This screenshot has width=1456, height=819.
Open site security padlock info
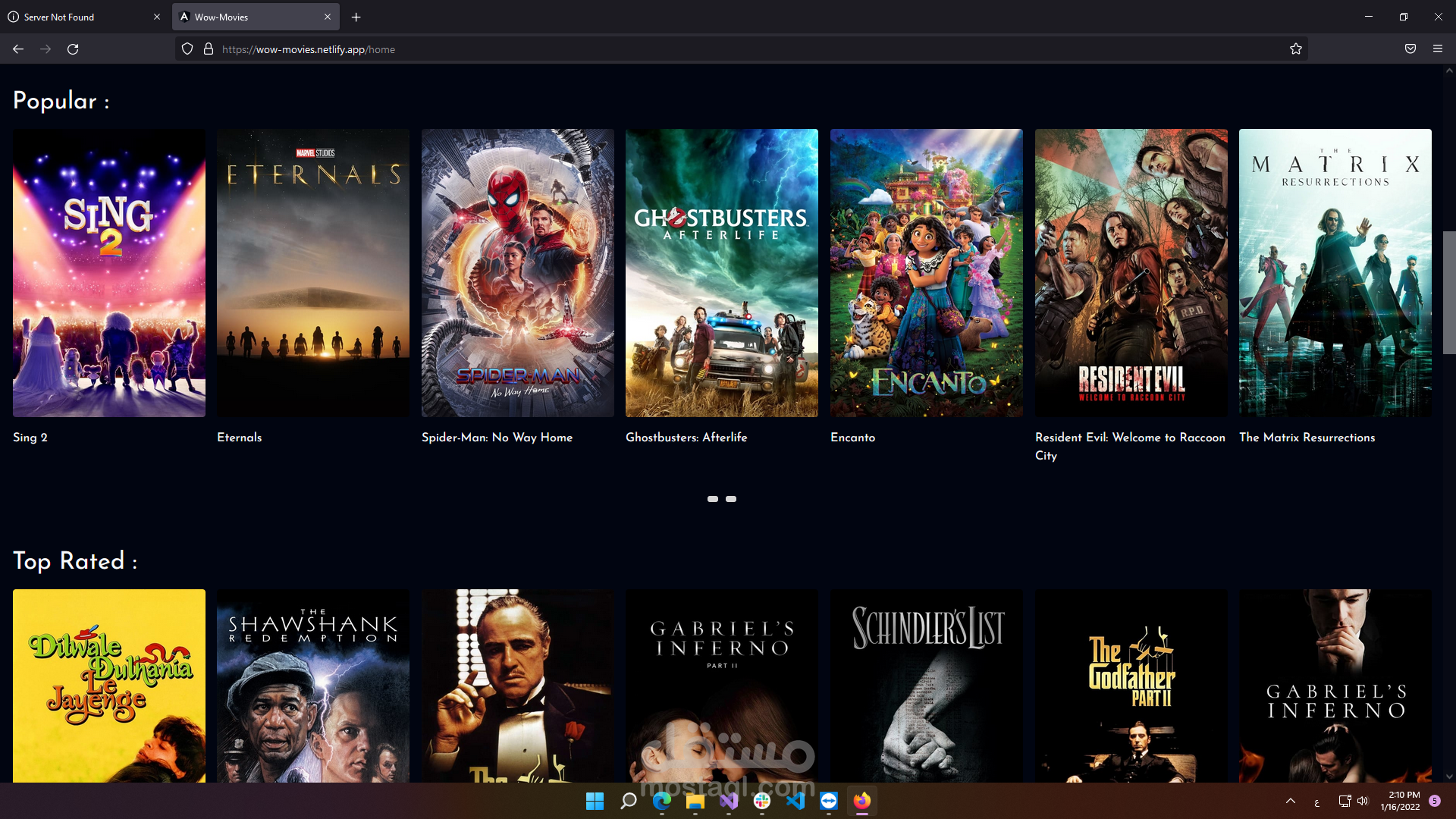[x=209, y=49]
